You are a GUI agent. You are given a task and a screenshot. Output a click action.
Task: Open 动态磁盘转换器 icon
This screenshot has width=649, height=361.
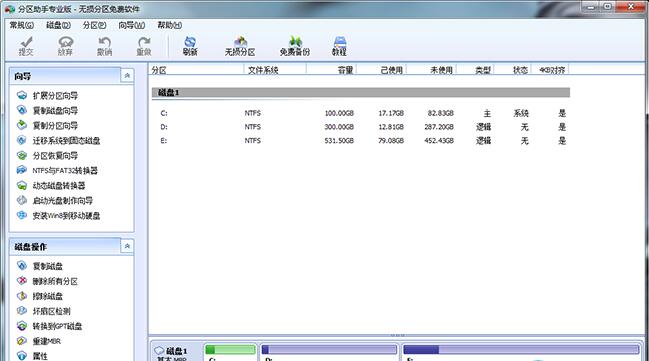point(22,185)
